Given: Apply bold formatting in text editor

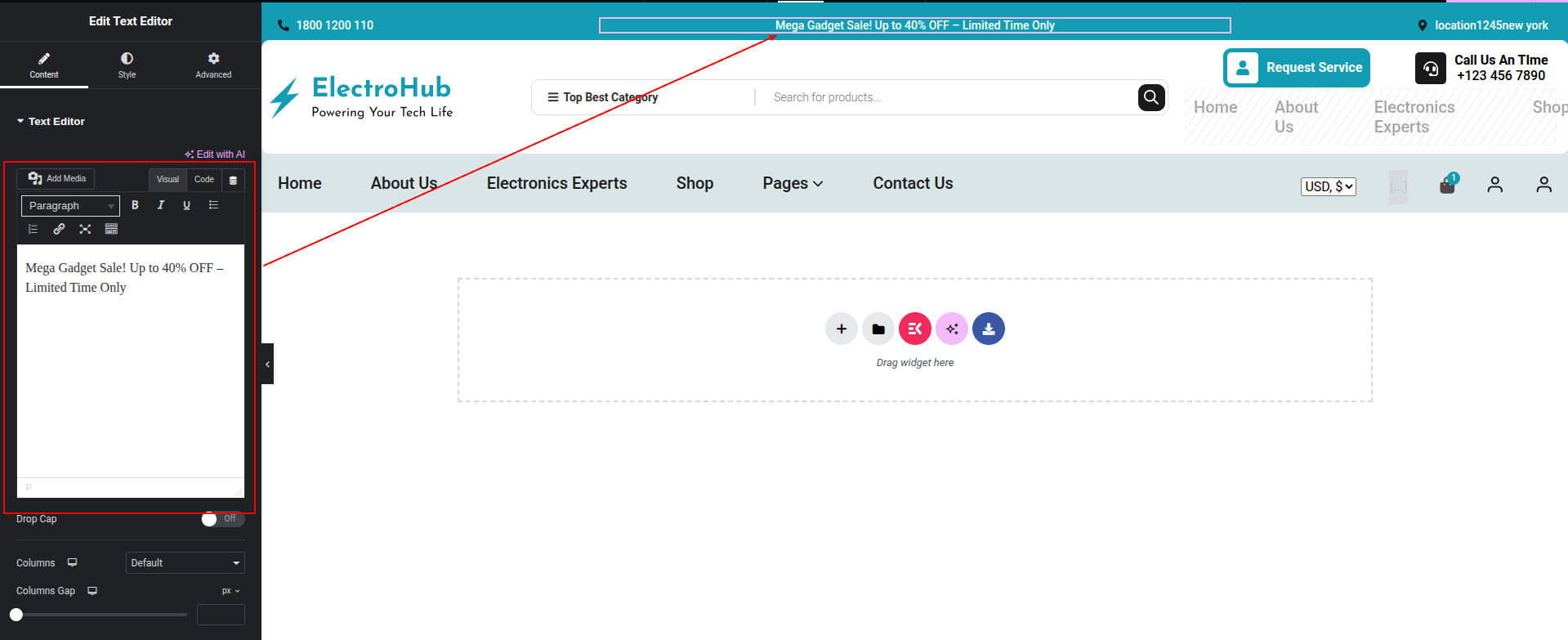Looking at the screenshot, I should tap(135, 205).
